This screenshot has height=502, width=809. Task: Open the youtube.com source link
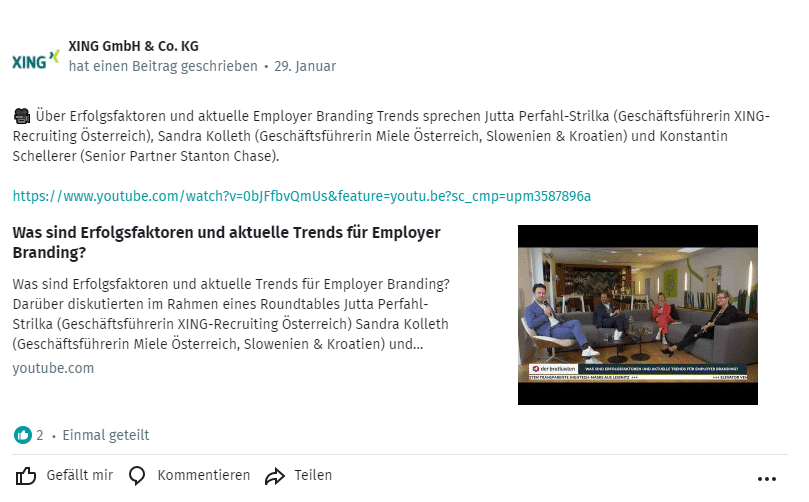[53, 368]
